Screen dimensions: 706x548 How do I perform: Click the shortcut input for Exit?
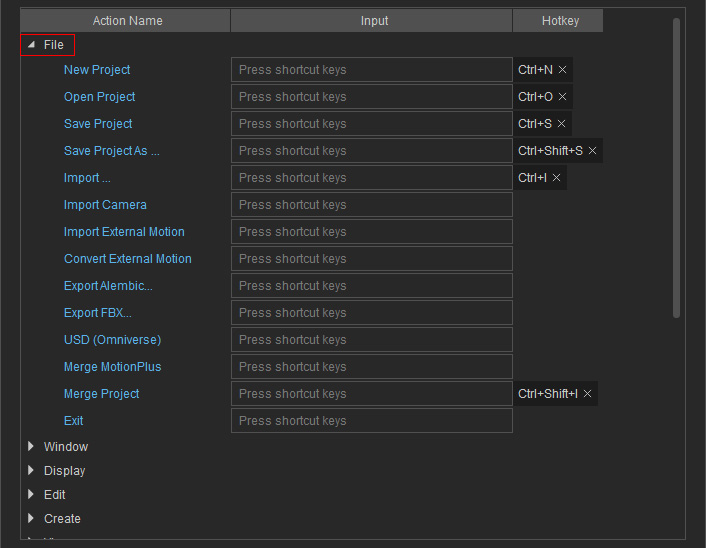click(x=371, y=421)
